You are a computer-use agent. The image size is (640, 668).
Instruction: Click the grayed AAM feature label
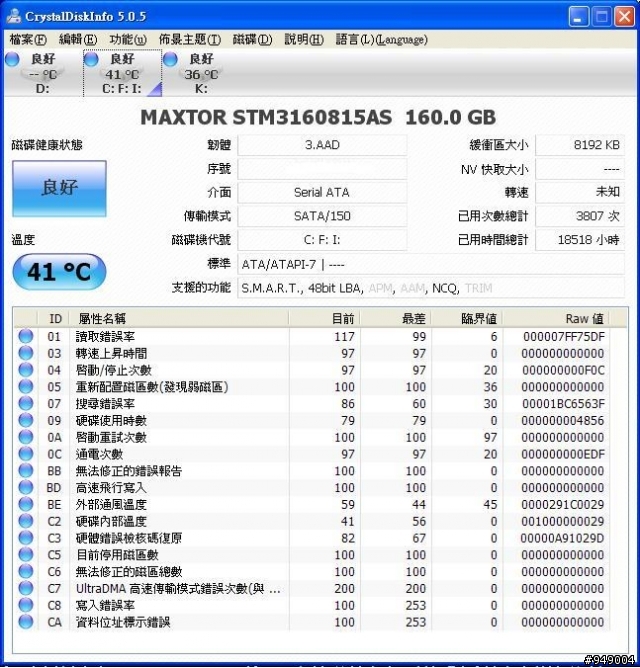click(x=412, y=288)
